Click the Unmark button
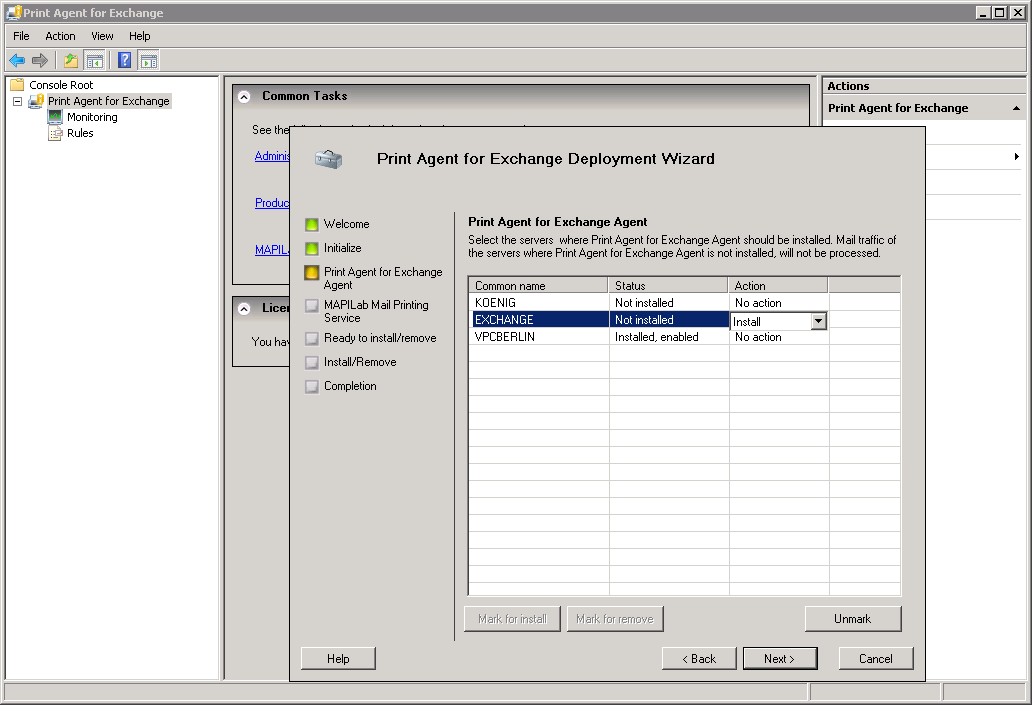 (x=852, y=619)
